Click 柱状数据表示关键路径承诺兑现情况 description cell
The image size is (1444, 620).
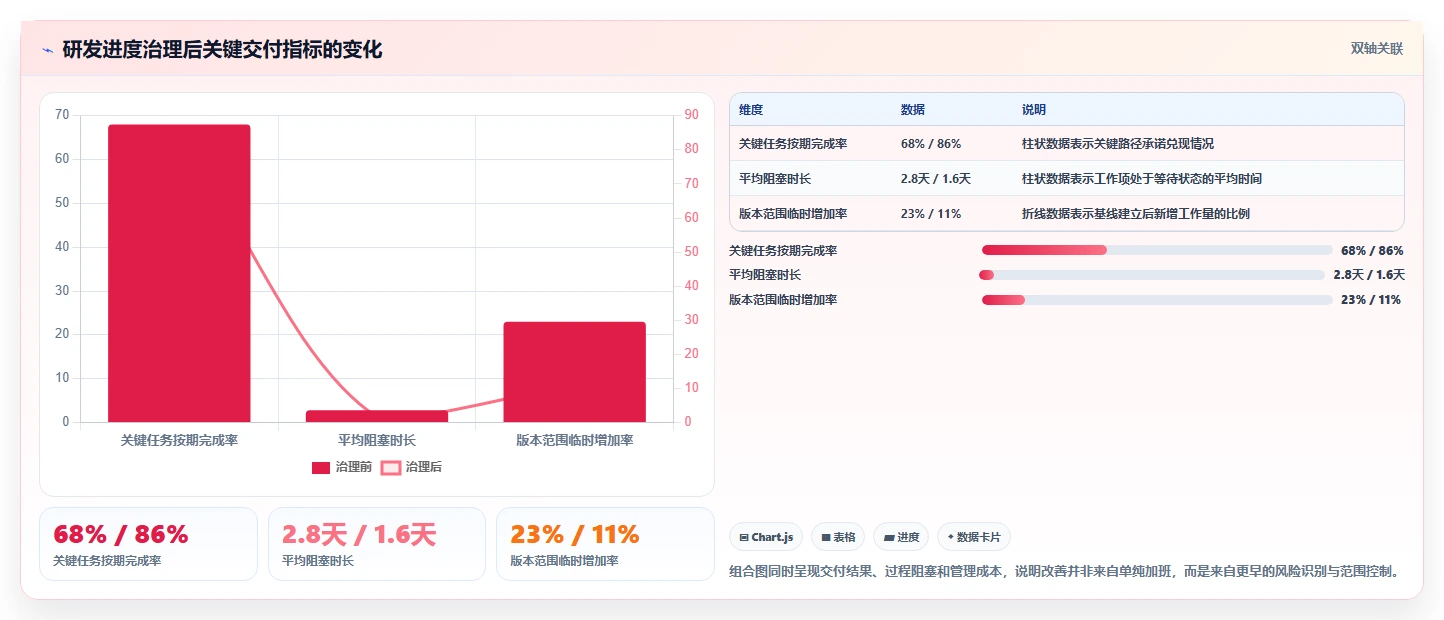pyautogui.click(x=1117, y=144)
